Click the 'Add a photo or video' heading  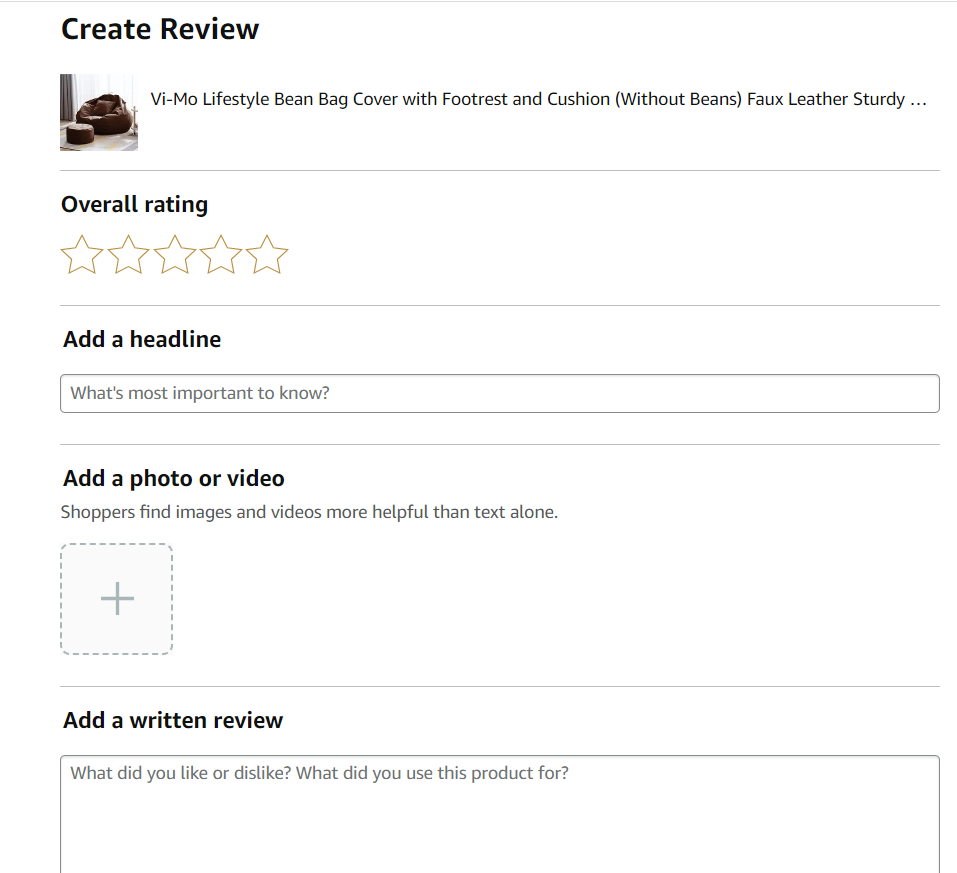click(172, 478)
